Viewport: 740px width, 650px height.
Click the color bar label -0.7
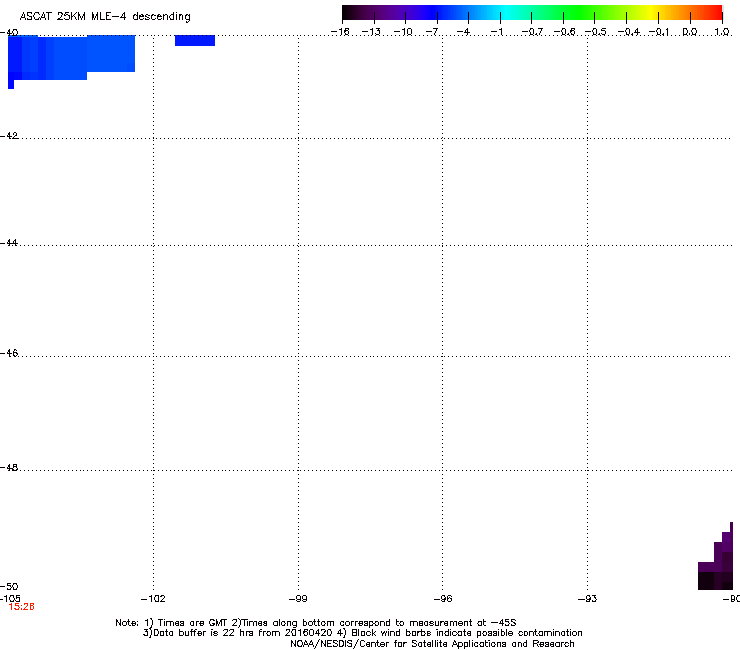(x=532, y=32)
